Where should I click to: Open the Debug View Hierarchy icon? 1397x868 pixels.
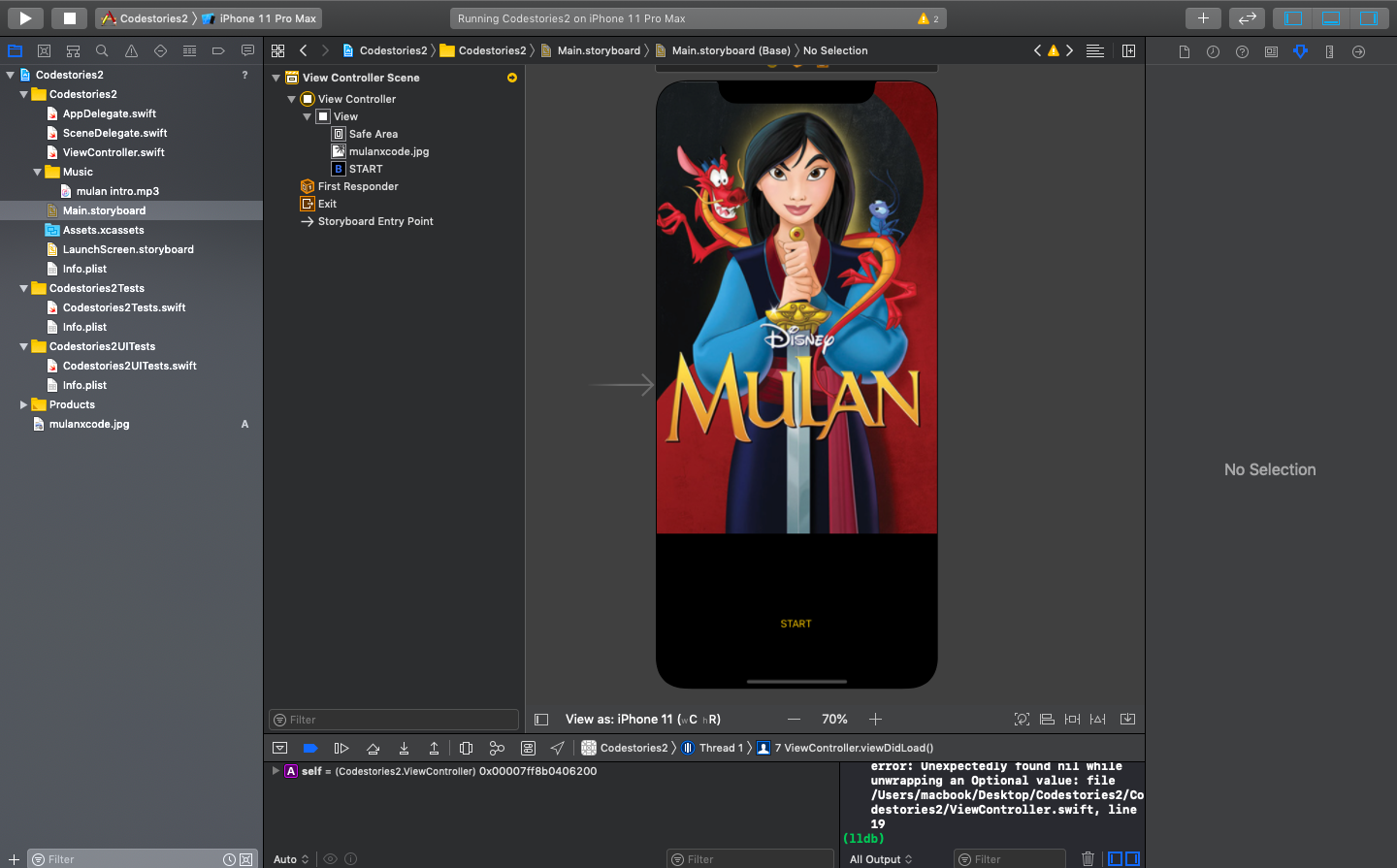point(466,748)
